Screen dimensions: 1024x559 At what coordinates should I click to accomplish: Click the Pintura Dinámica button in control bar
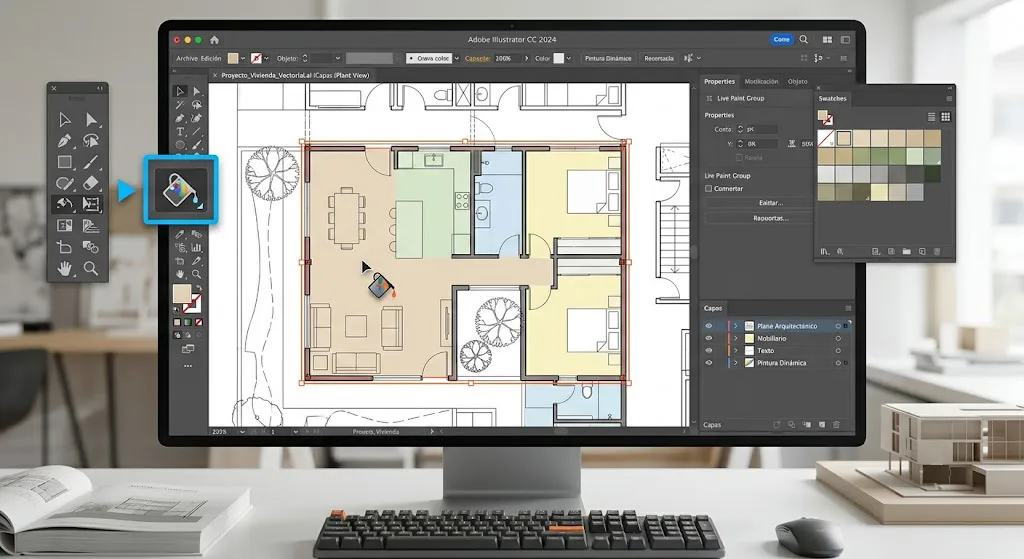click(608, 58)
